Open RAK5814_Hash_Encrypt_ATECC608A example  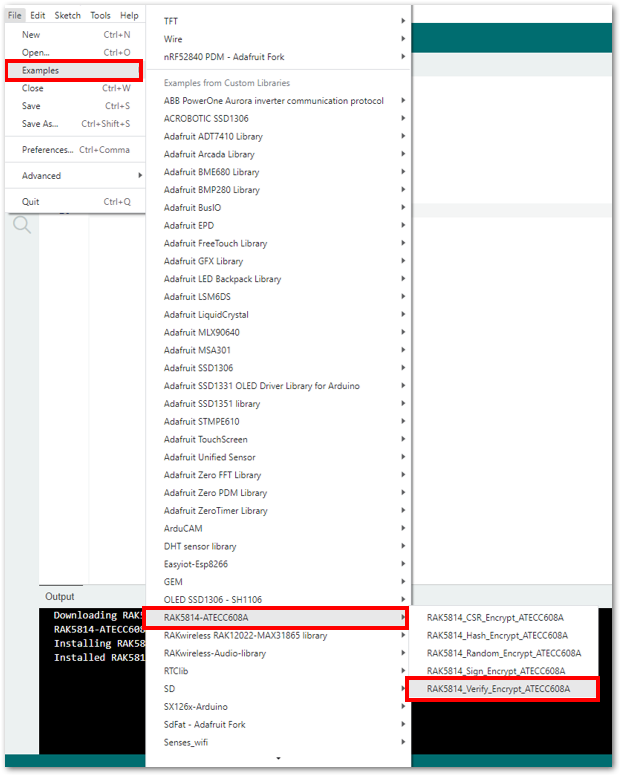(505, 635)
